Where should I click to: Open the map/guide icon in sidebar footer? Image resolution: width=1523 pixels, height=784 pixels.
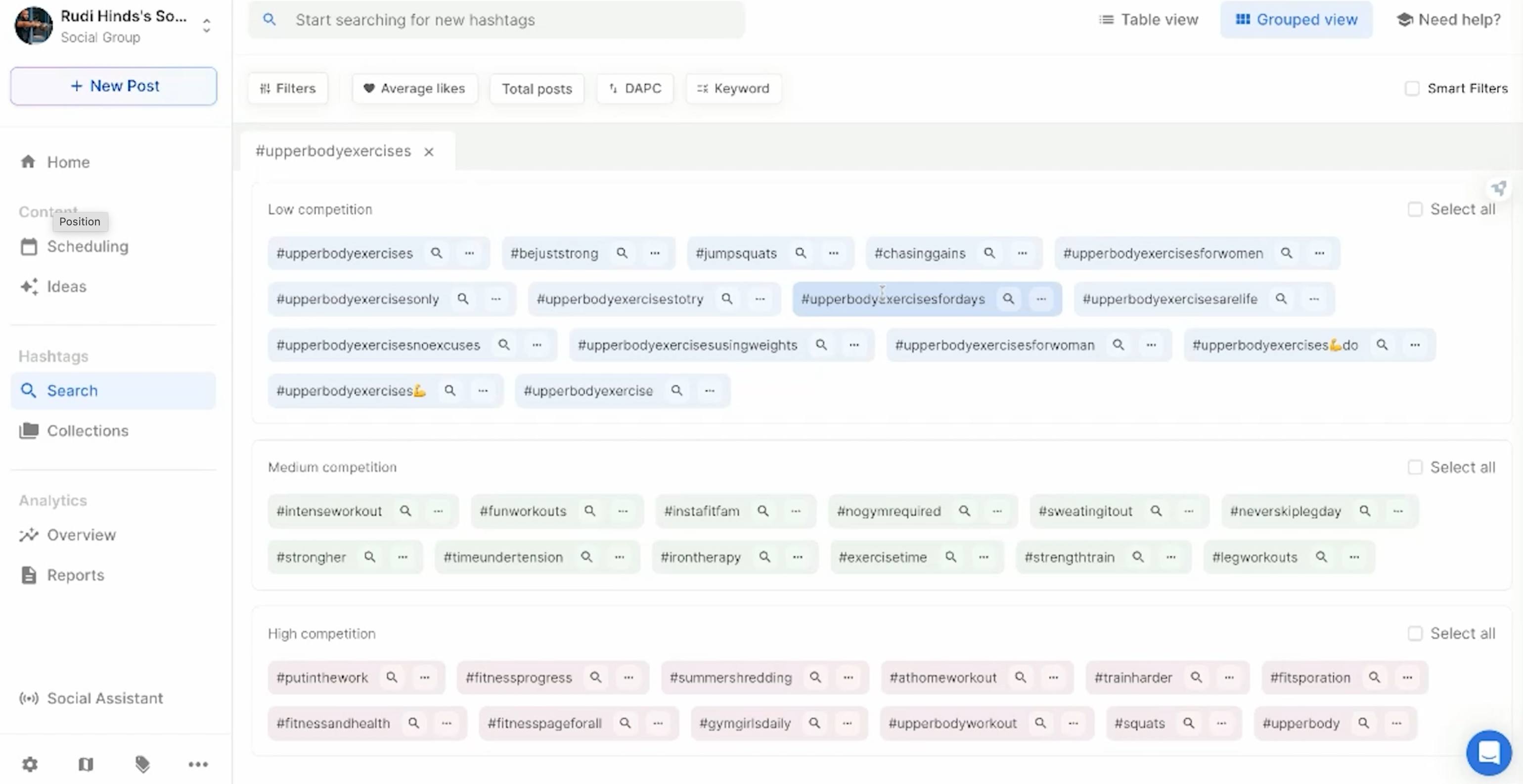tap(86, 764)
